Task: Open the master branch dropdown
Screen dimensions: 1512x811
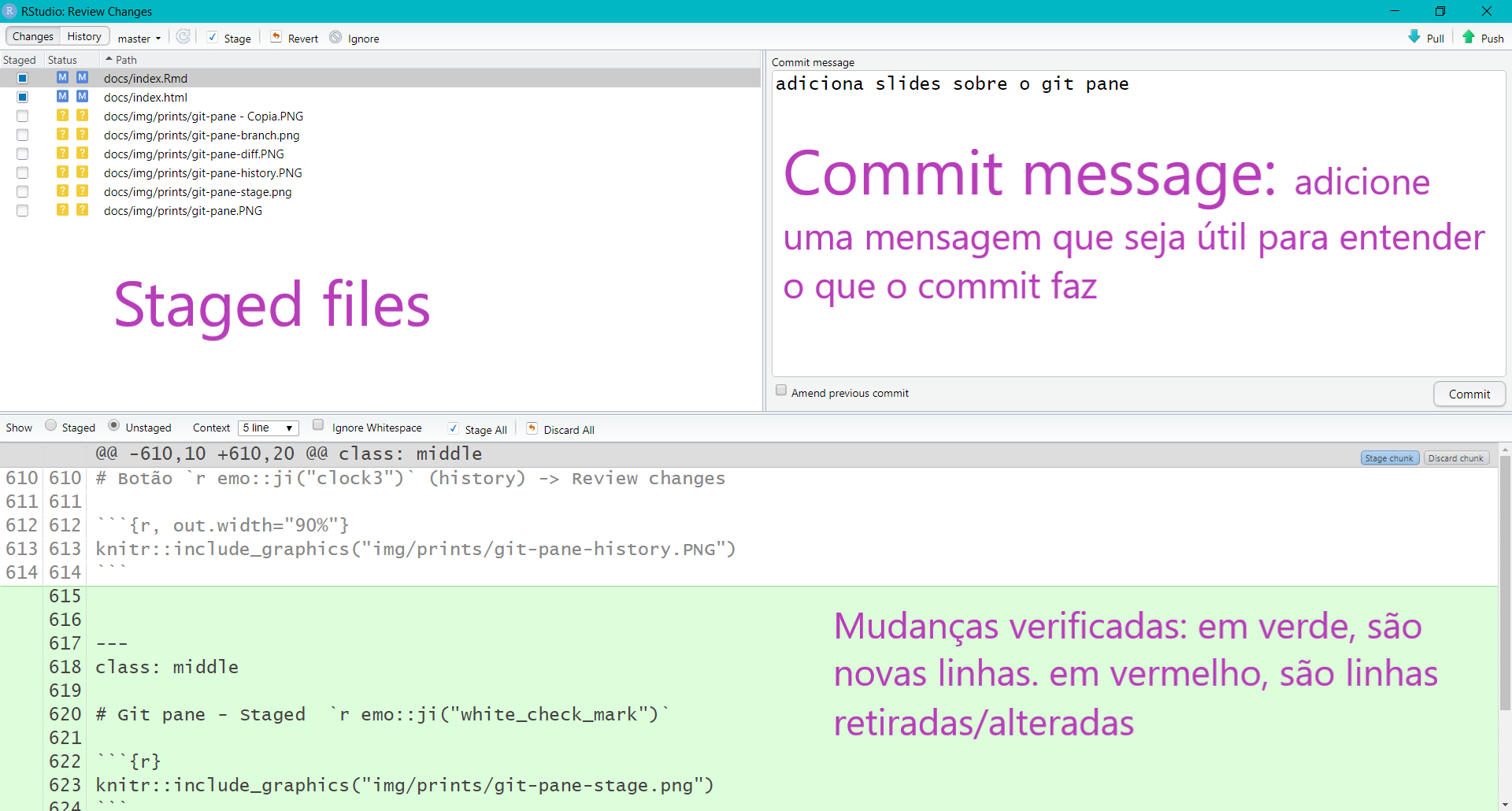Action: [x=139, y=38]
